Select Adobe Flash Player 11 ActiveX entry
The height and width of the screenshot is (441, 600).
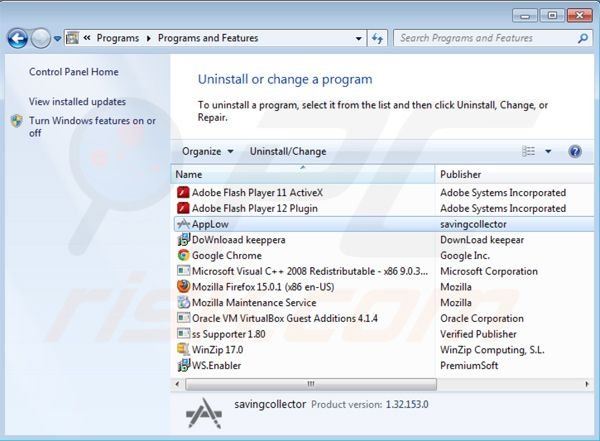[257, 193]
